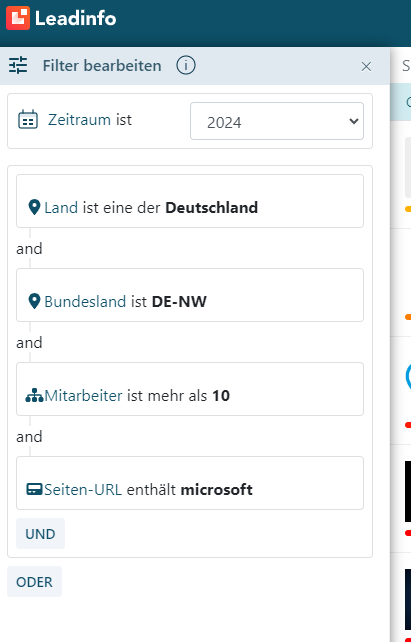Add a filter group with ODER button
Viewport: 411px width, 642px height.
[34, 582]
